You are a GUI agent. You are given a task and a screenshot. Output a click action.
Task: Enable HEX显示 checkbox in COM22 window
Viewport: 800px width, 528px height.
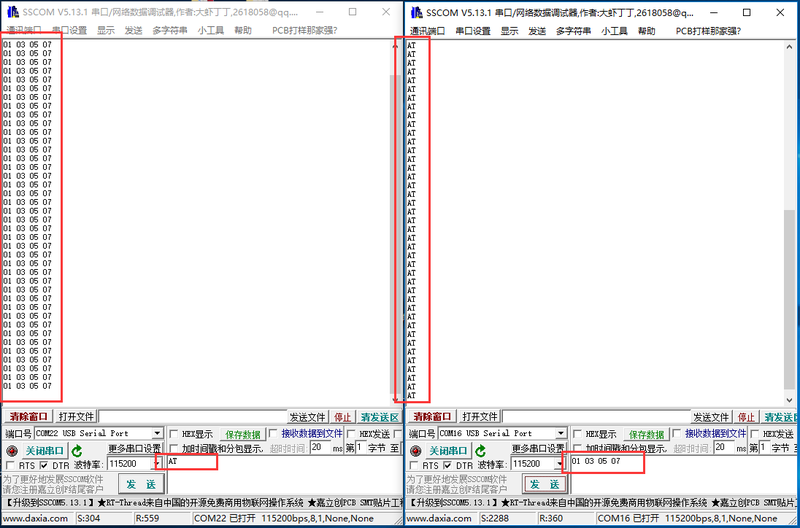click(x=173, y=434)
